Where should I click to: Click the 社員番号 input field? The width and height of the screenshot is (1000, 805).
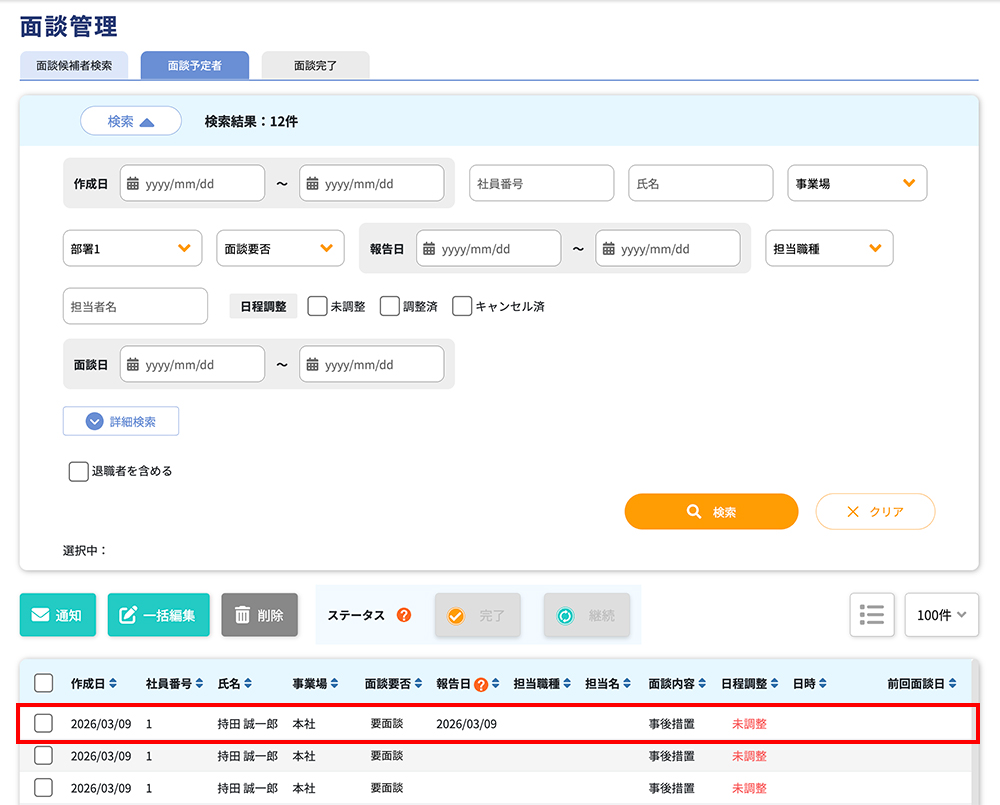tap(541, 184)
